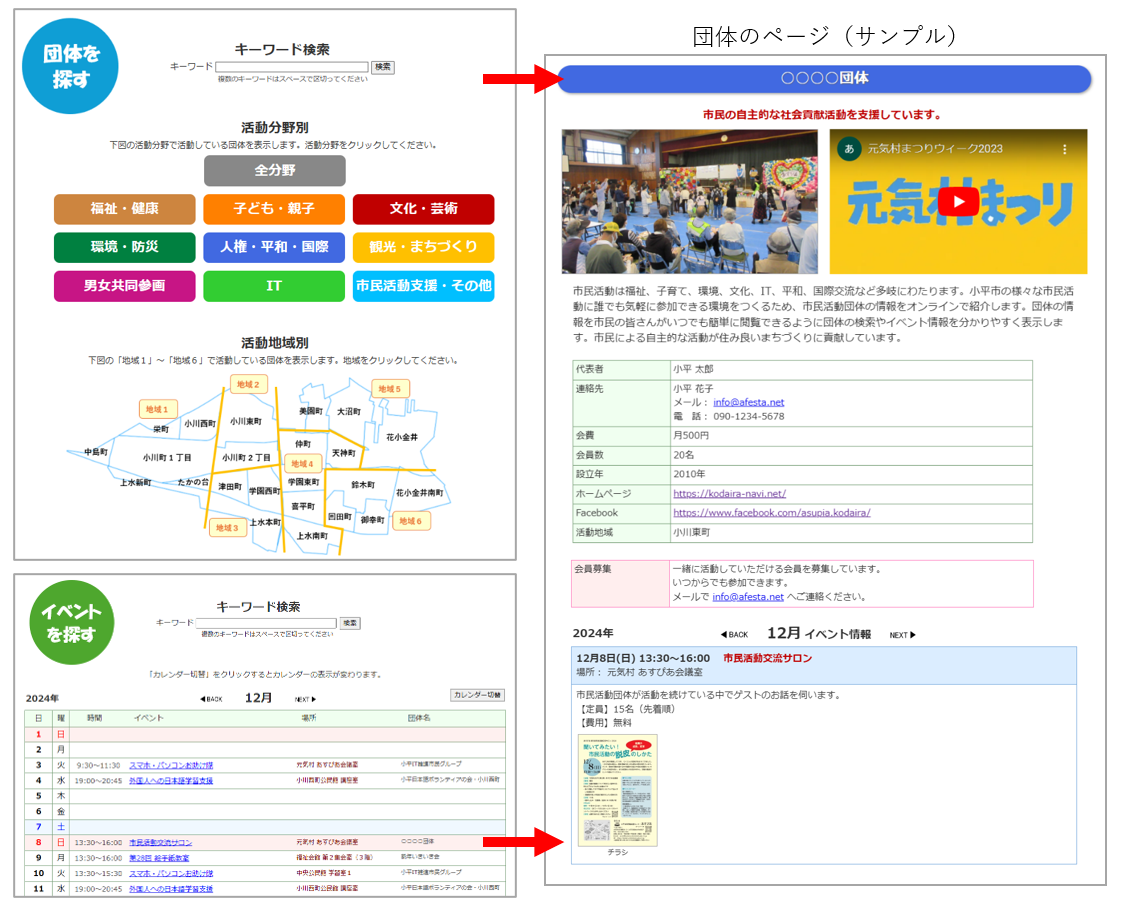Open 市民活動交流サロン event link in calendar

pyautogui.click(x=160, y=842)
